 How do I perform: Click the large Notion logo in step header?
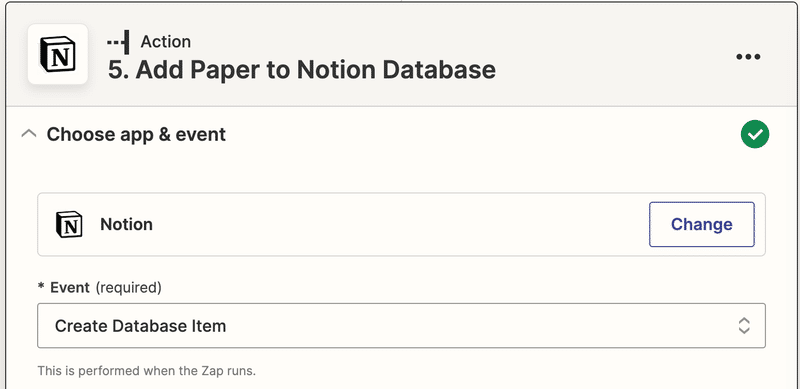pyautogui.click(x=58, y=54)
